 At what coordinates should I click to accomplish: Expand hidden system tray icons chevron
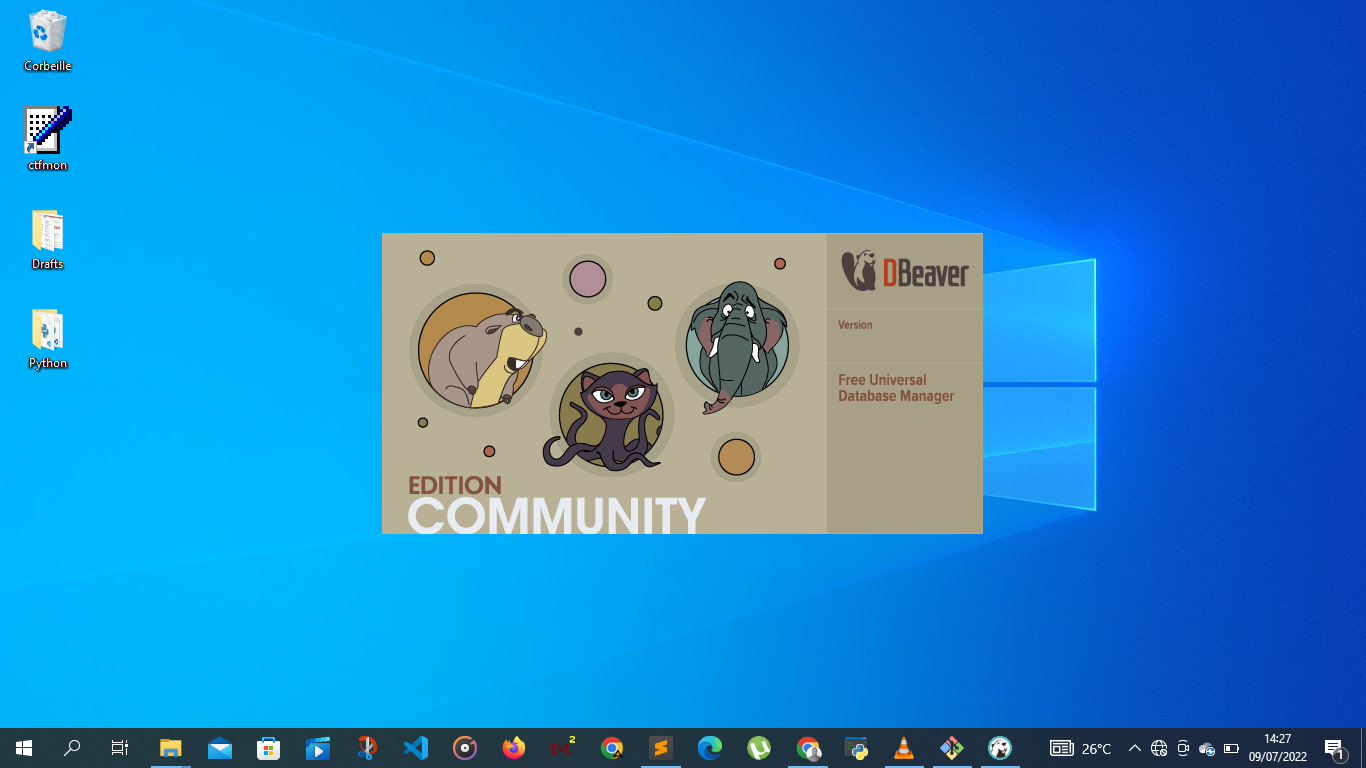(1134, 748)
